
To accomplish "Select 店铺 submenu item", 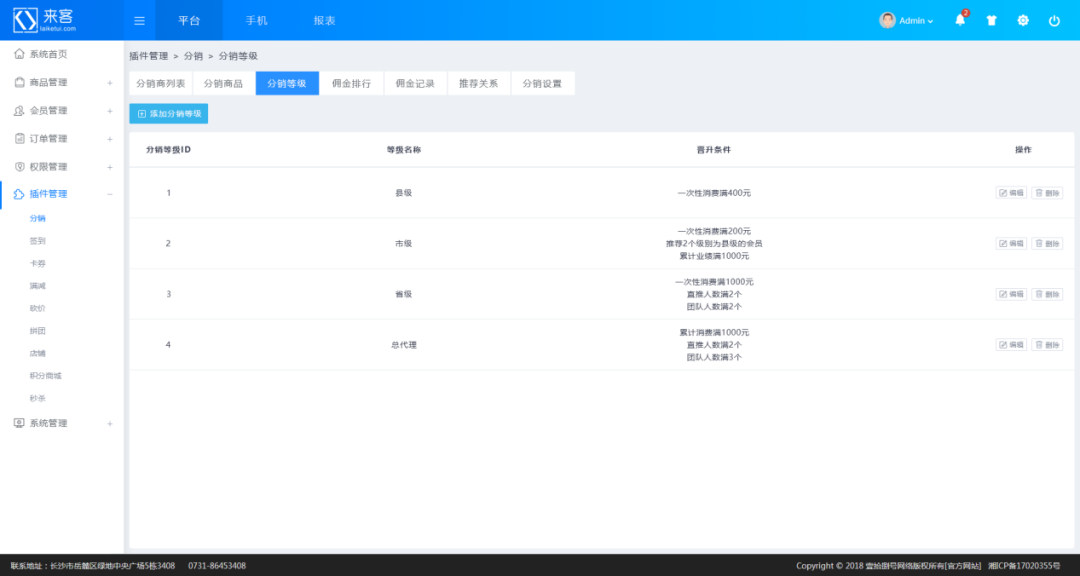I will (37, 353).
